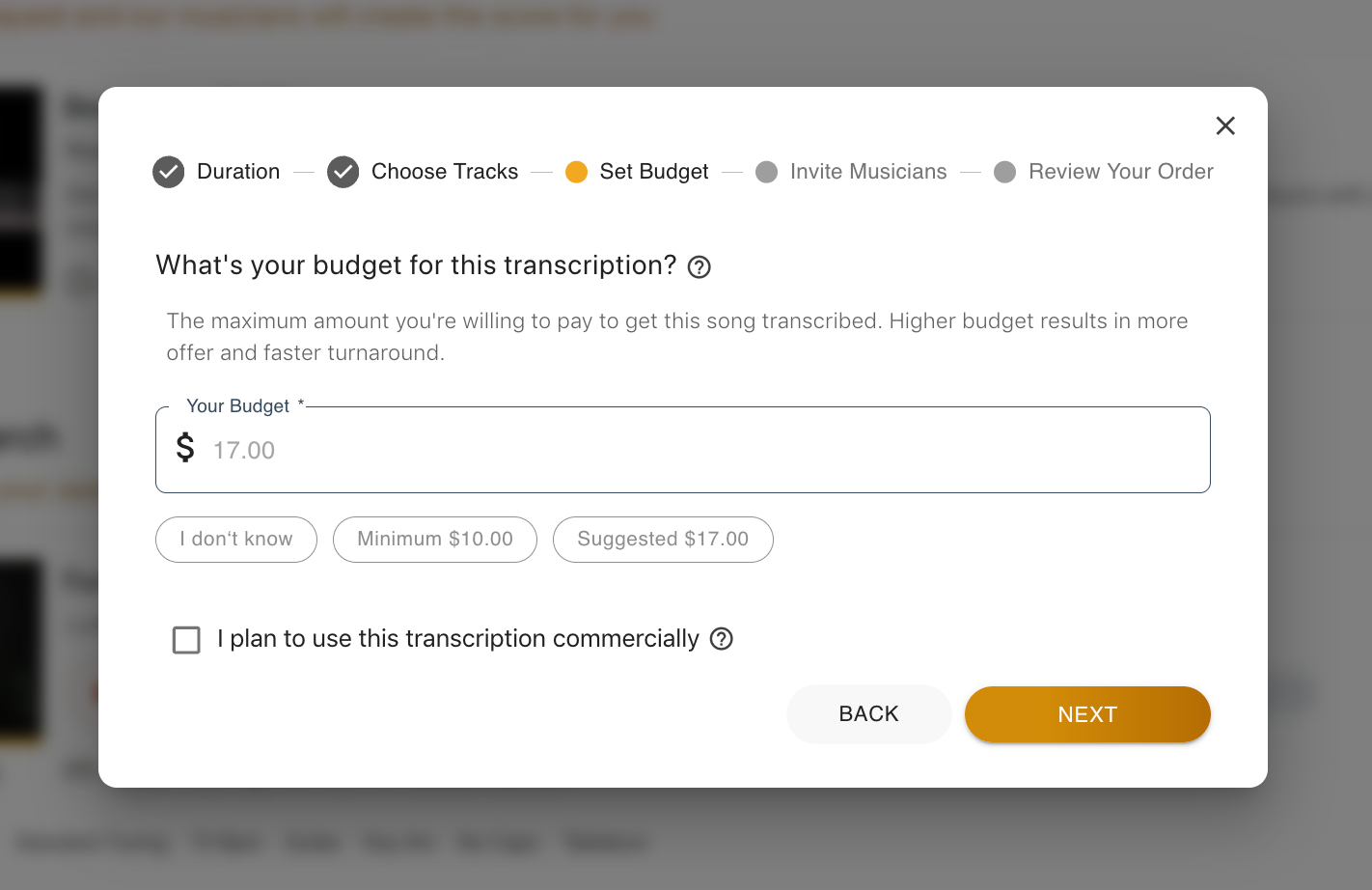Screen dimensions: 1372x890
Task: Open help icon beside budget question
Action: pyautogui.click(x=700, y=267)
